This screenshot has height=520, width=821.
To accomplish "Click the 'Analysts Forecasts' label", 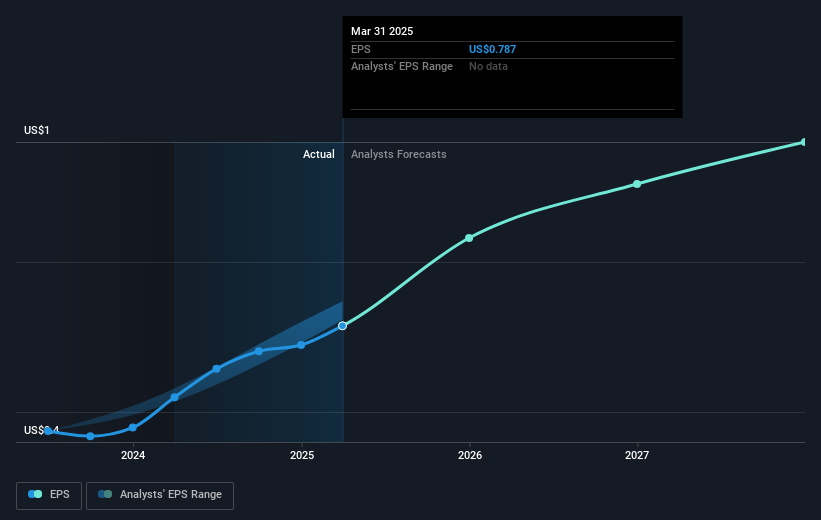I will pos(398,154).
